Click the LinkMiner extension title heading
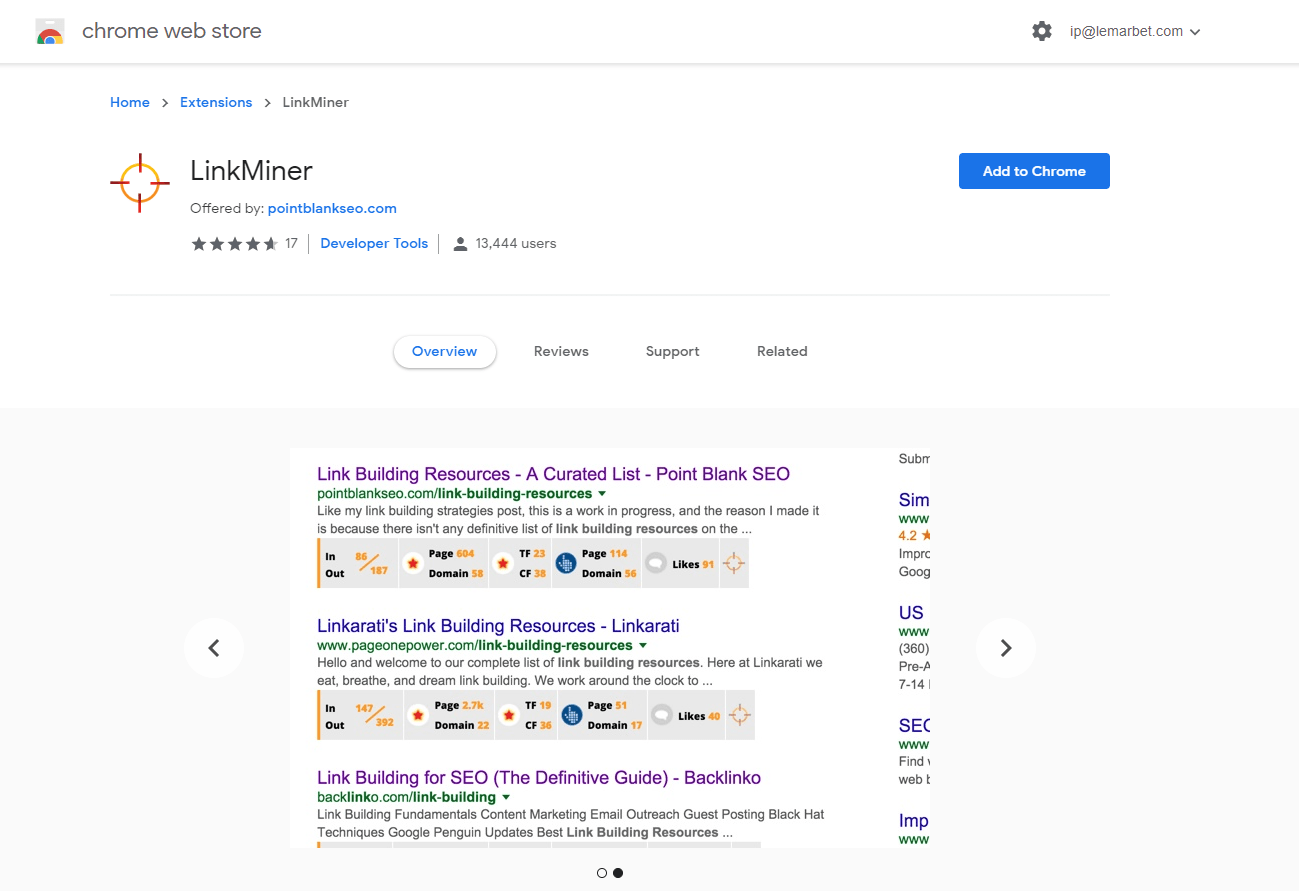Image resolution: width=1299 pixels, height=891 pixels. (x=252, y=170)
